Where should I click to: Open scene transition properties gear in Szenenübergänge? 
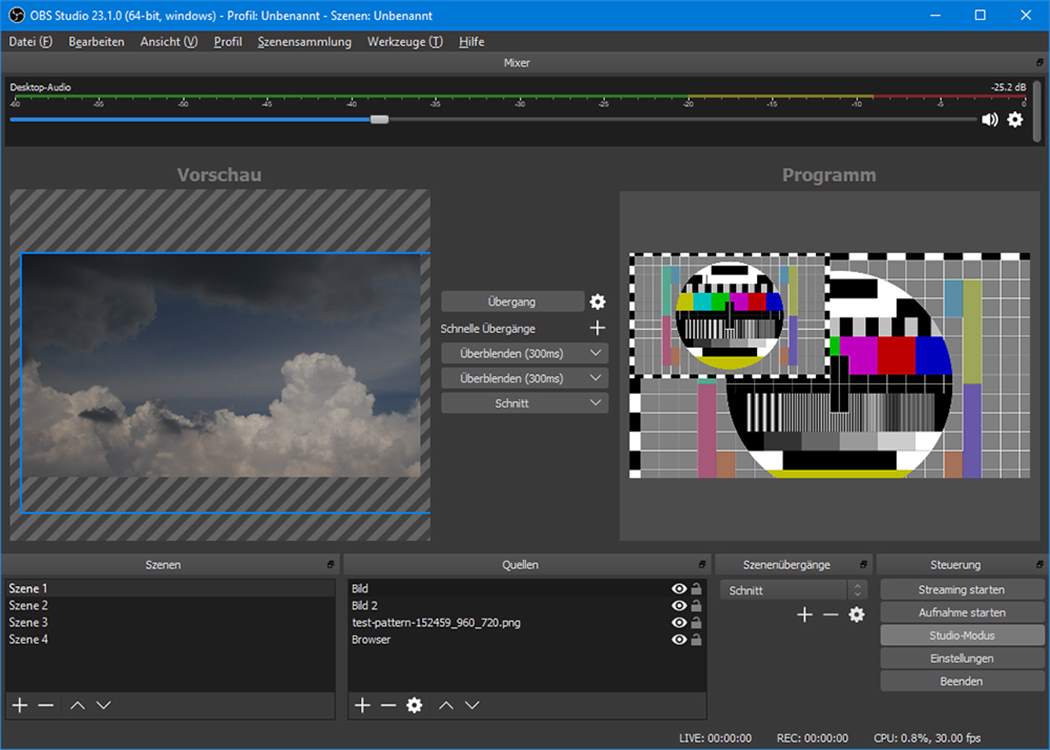click(x=856, y=615)
